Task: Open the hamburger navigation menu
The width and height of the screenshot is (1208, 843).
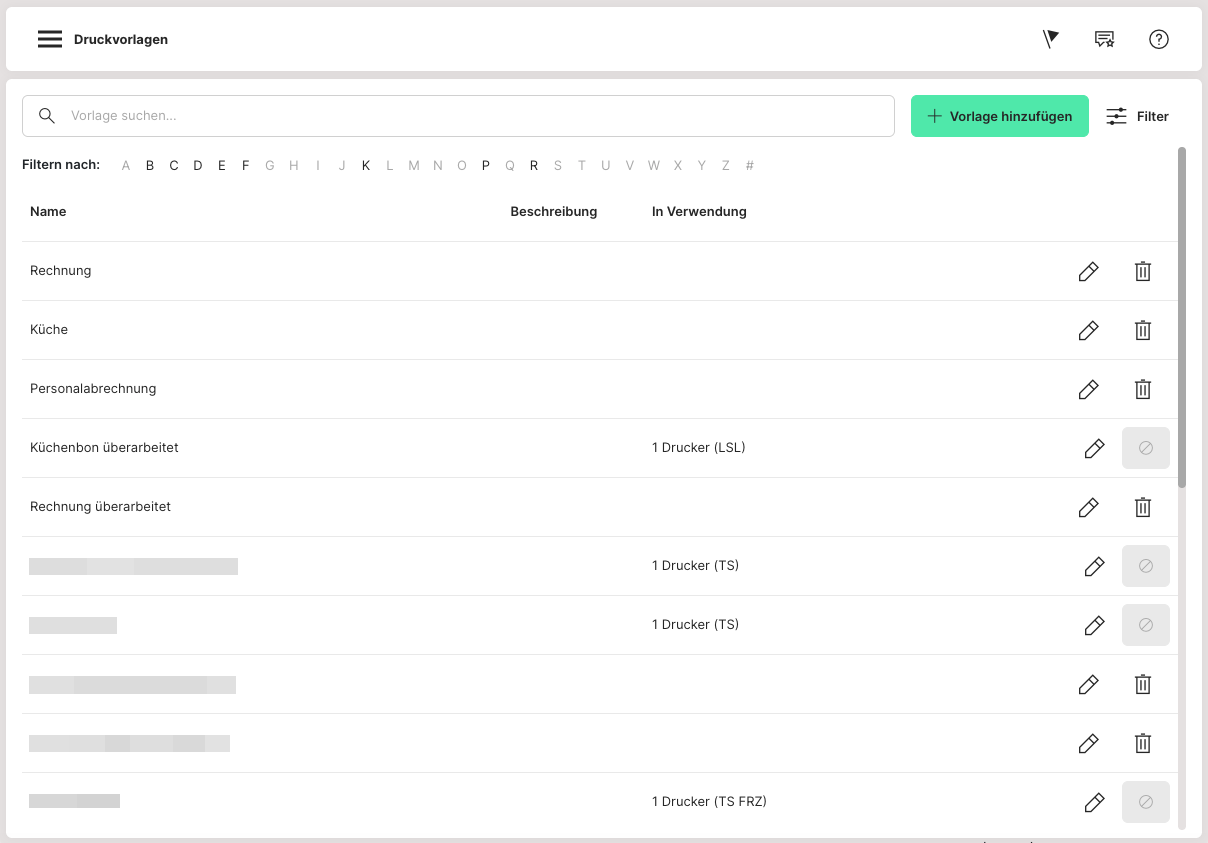Action: [50, 39]
